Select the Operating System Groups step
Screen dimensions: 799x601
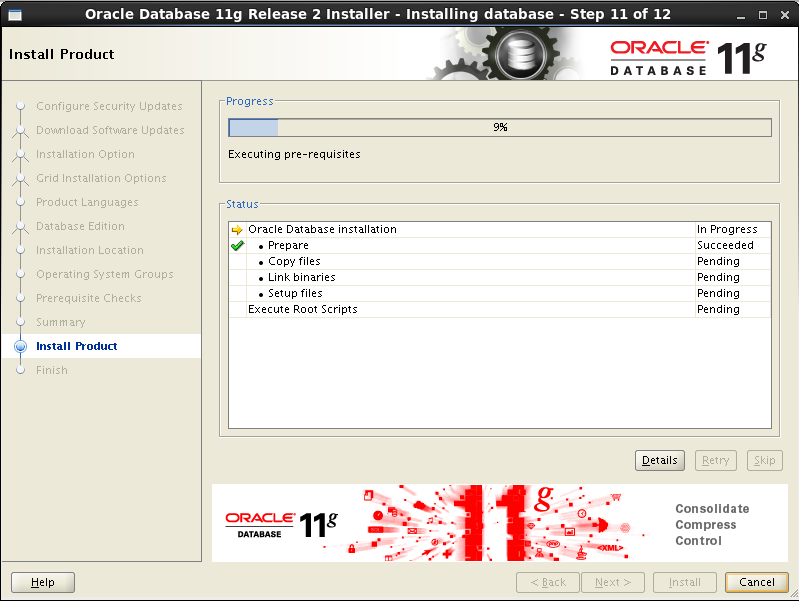[104, 274]
